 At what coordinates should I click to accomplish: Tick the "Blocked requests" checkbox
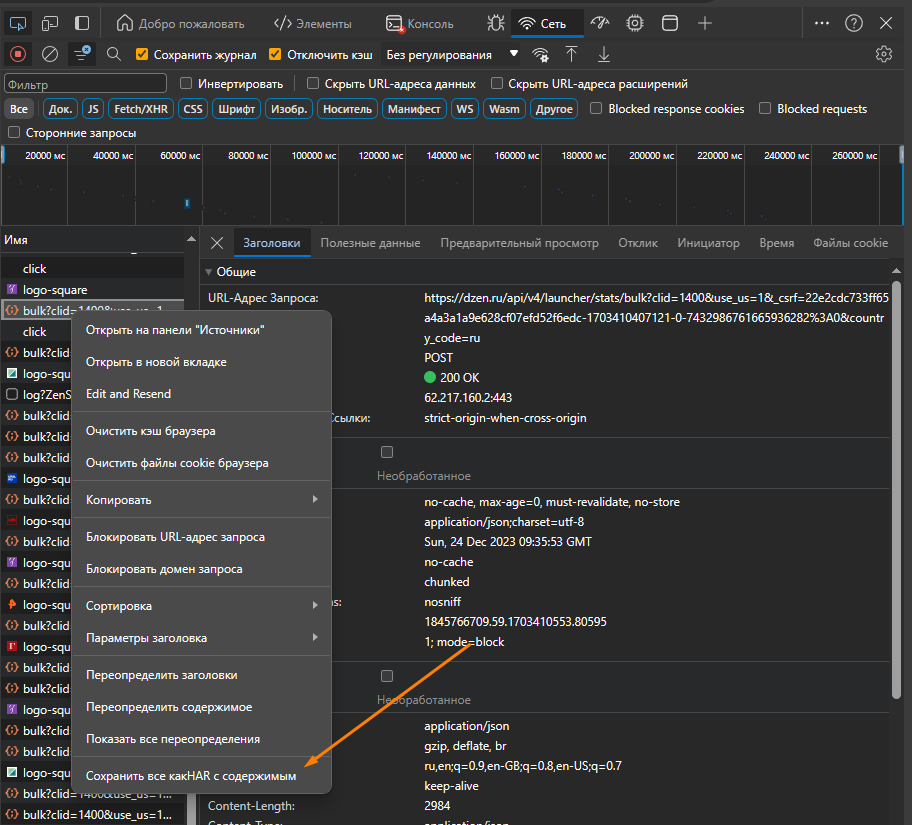click(x=765, y=109)
